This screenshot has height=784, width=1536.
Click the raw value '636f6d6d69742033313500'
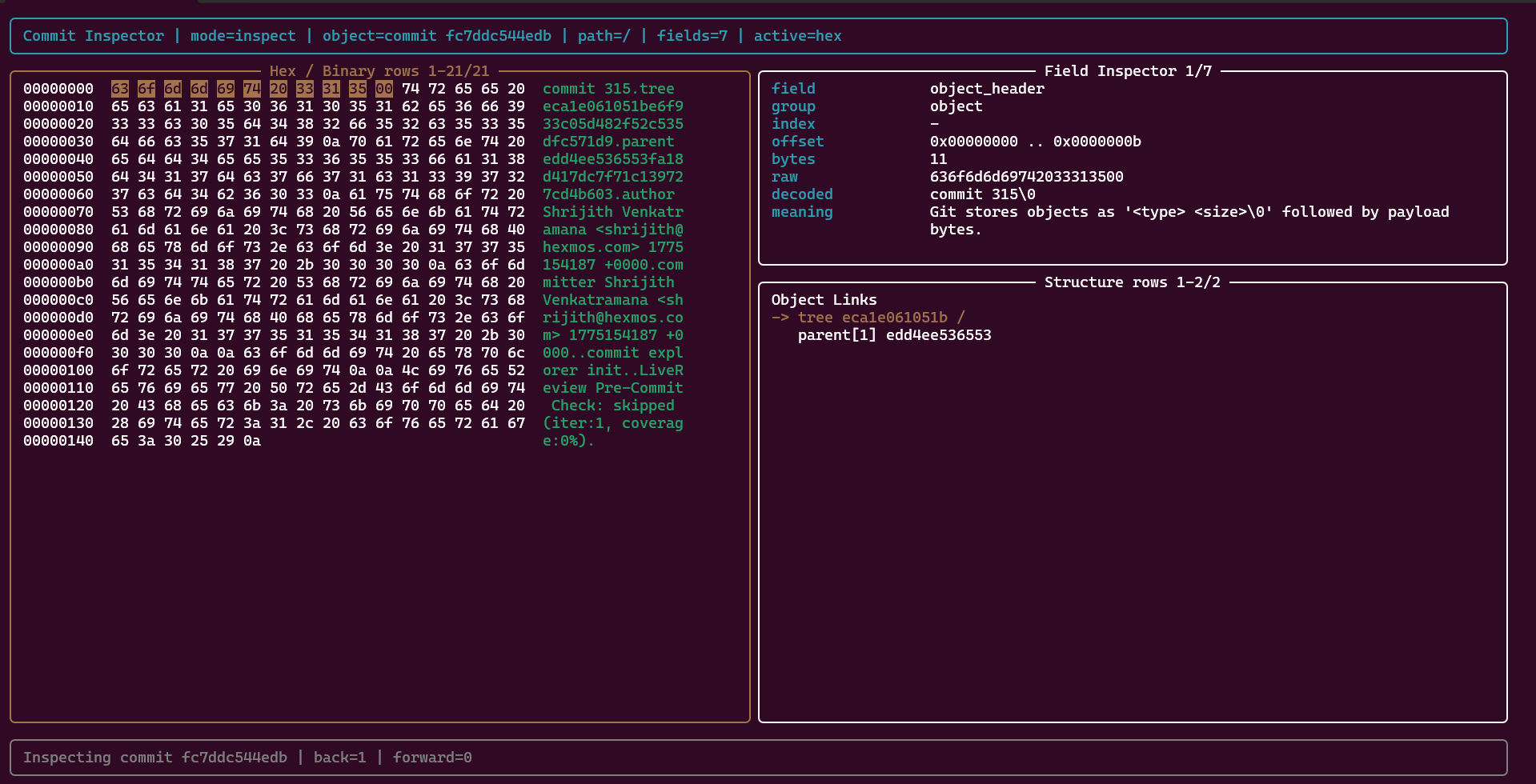[x=1027, y=177]
